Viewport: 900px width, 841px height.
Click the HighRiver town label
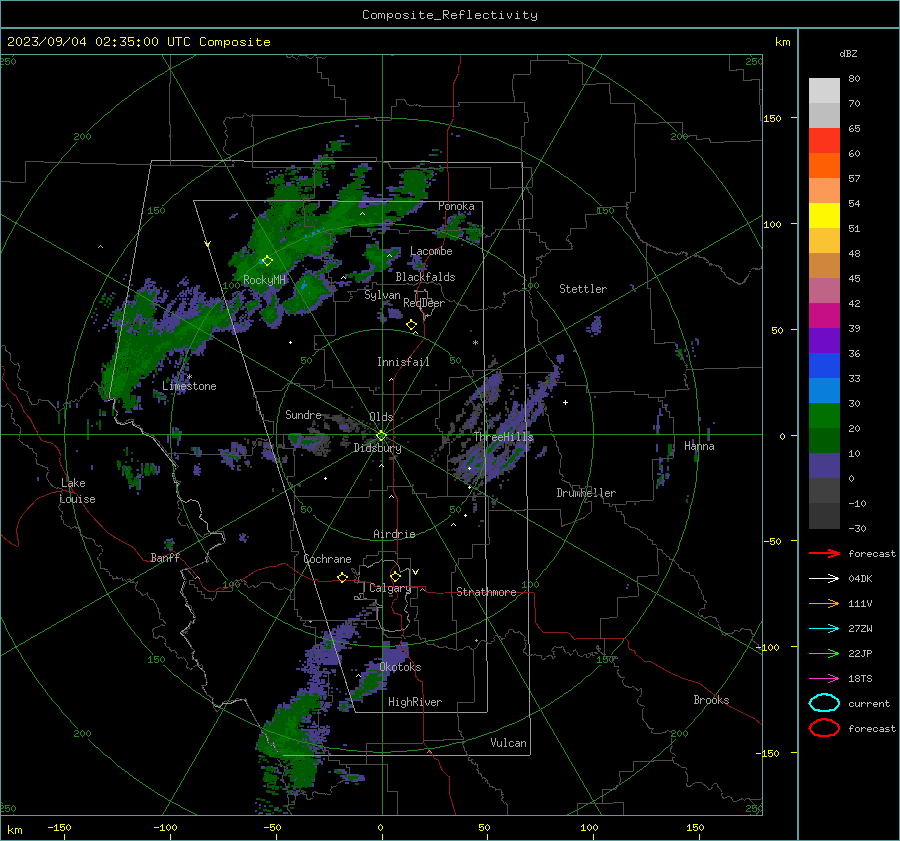click(415, 702)
